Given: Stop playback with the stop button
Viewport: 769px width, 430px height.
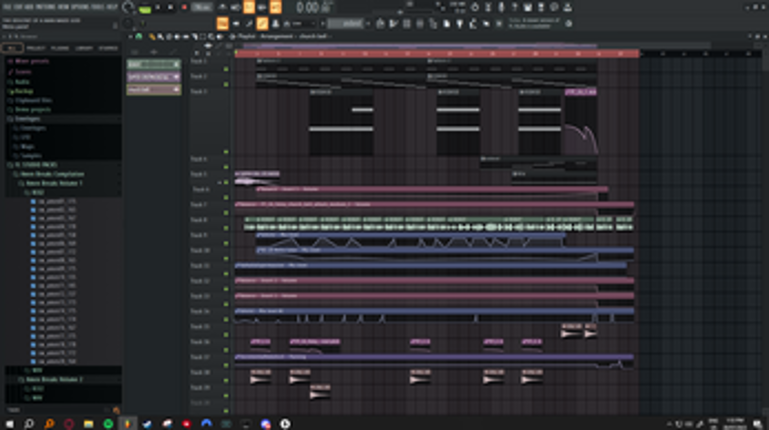Looking at the screenshot, I should point(171,7).
